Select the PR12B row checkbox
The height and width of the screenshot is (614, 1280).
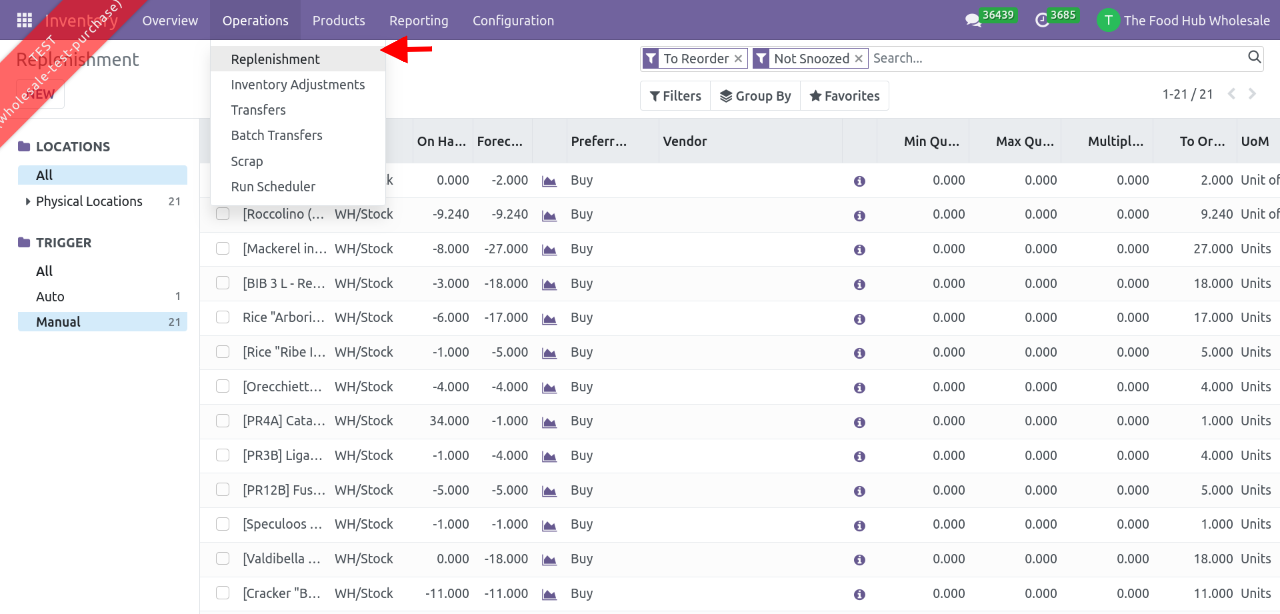click(x=223, y=490)
